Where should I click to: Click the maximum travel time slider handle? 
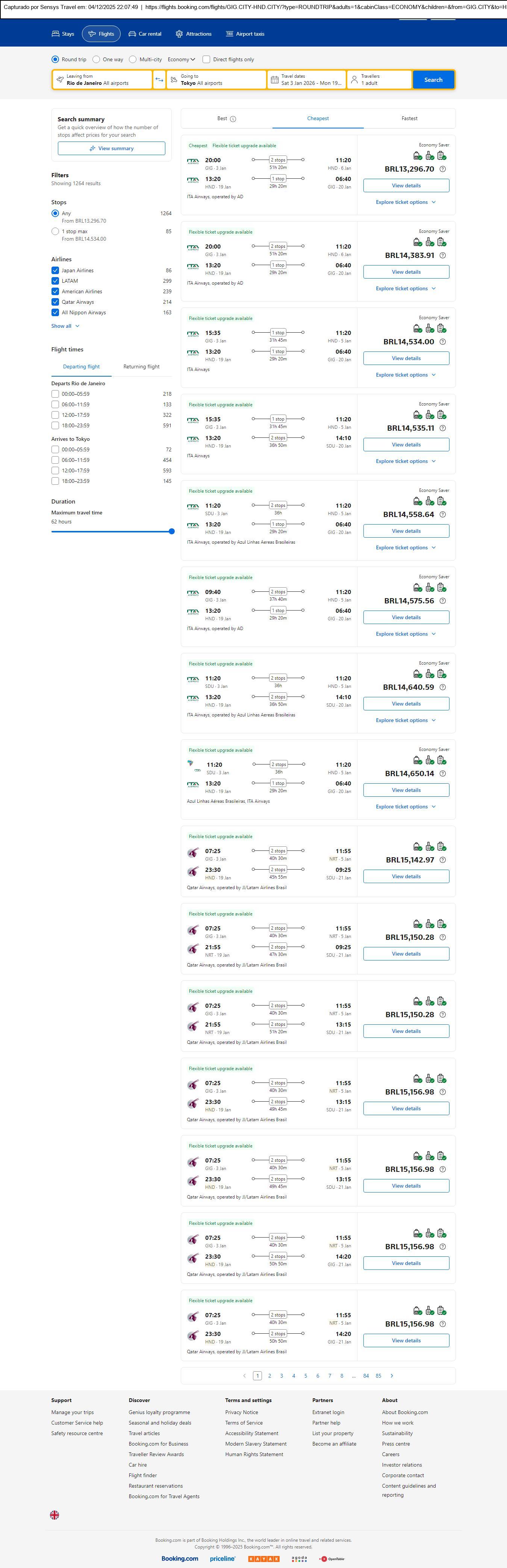pyautogui.click(x=172, y=531)
